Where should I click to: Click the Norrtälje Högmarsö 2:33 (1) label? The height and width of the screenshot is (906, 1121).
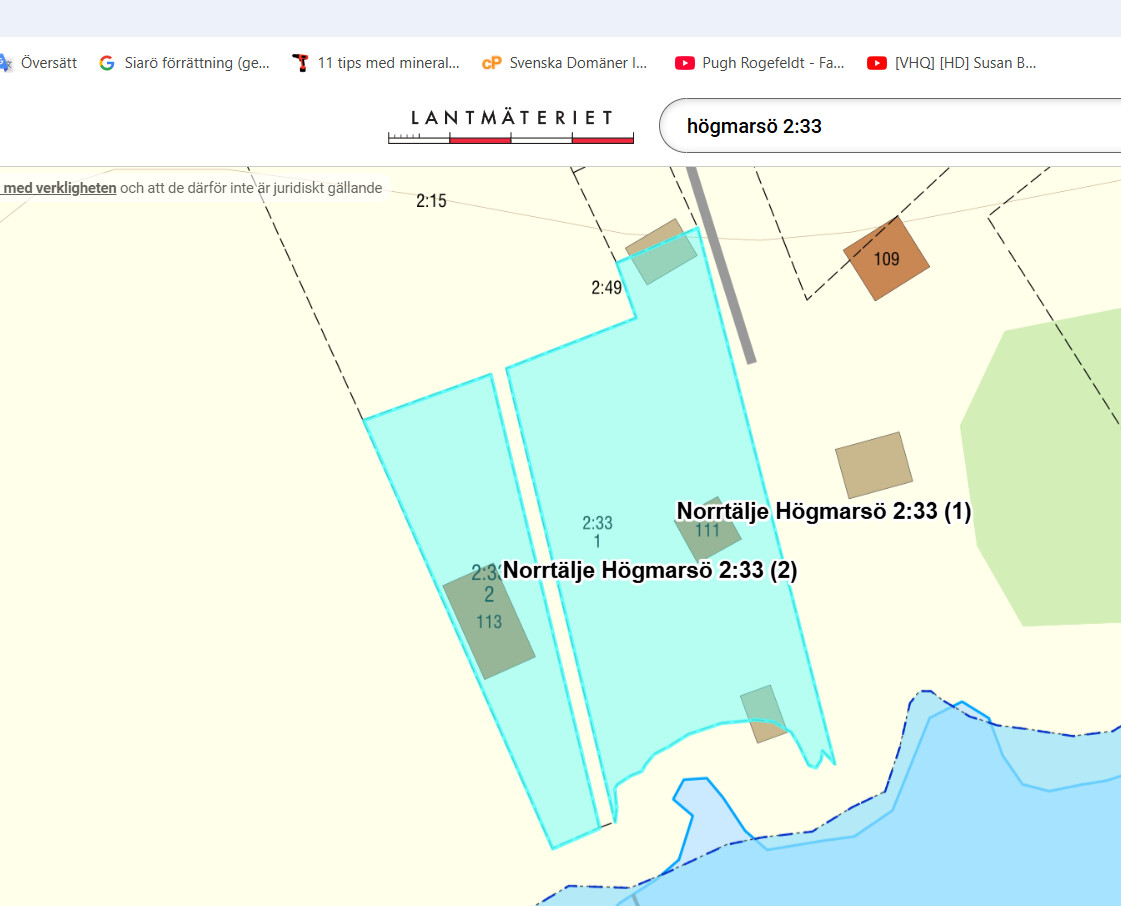pyautogui.click(x=823, y=512)
